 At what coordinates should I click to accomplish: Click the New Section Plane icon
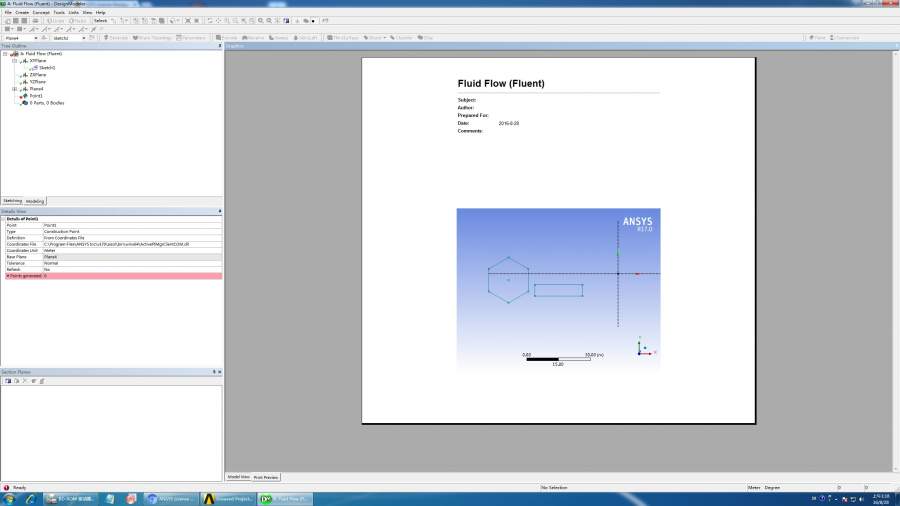tap(8, 381)
